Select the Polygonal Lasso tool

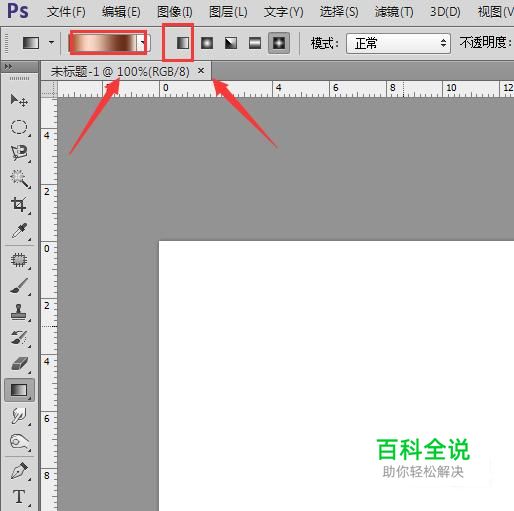click(x=19, y=153)
